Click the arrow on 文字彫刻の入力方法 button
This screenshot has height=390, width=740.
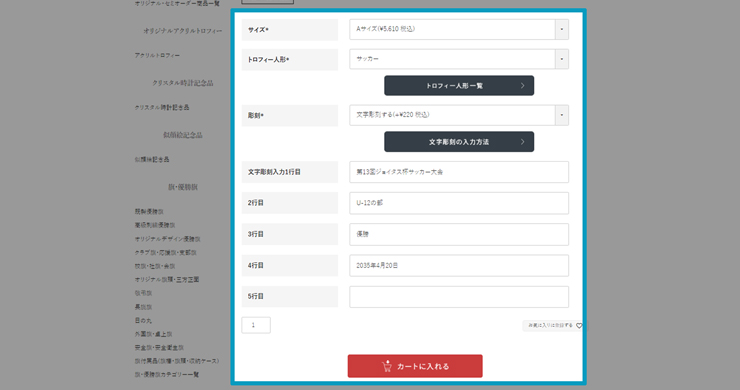click(522, 142)
